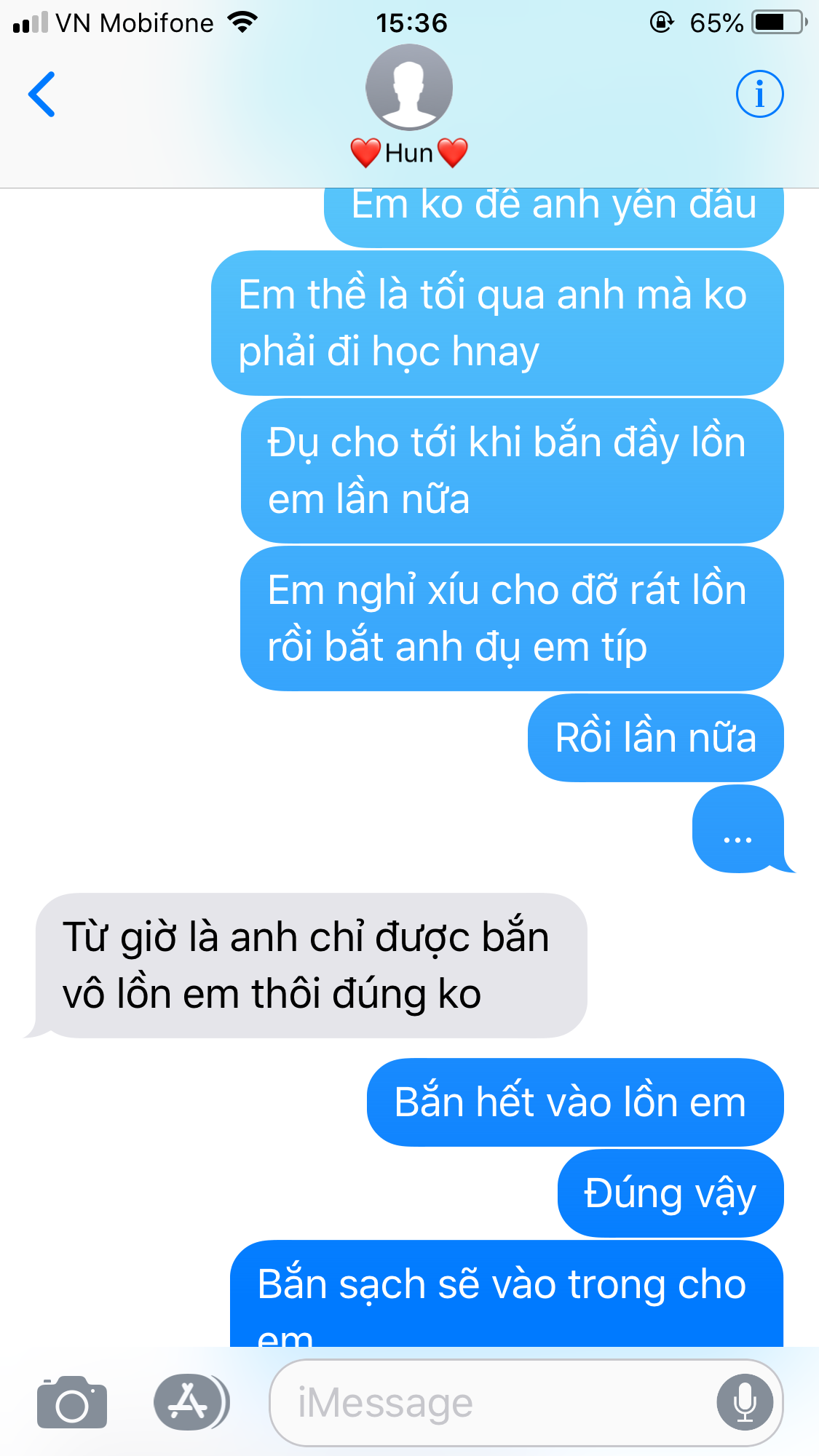Viewport: 819px width, 1456px height.
Task: Tap the microphone to record audio message
Action: (745, 1402)
